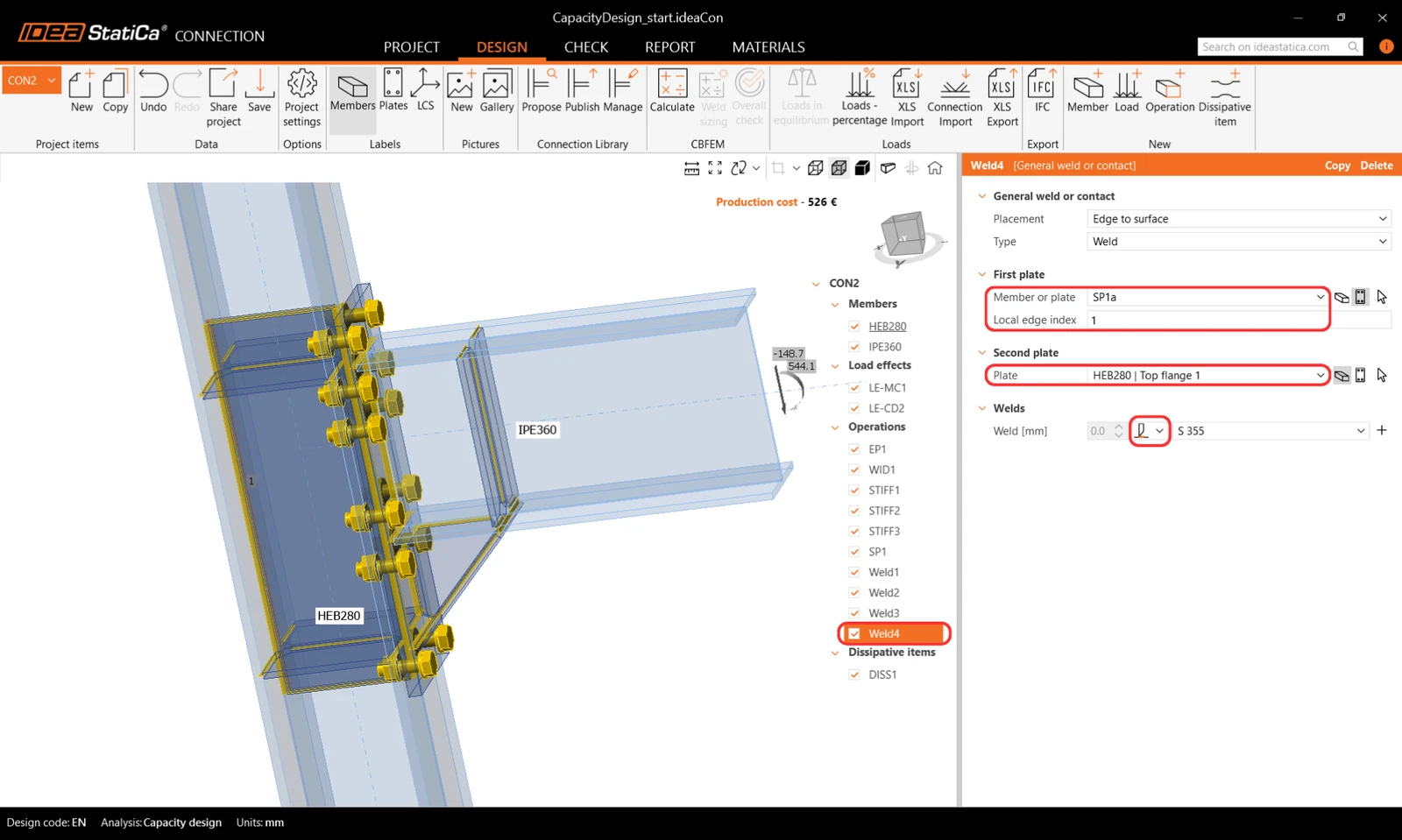1402x840 pixels.
Task: Open the weld Type dropdown
Action: [1238, 242]
